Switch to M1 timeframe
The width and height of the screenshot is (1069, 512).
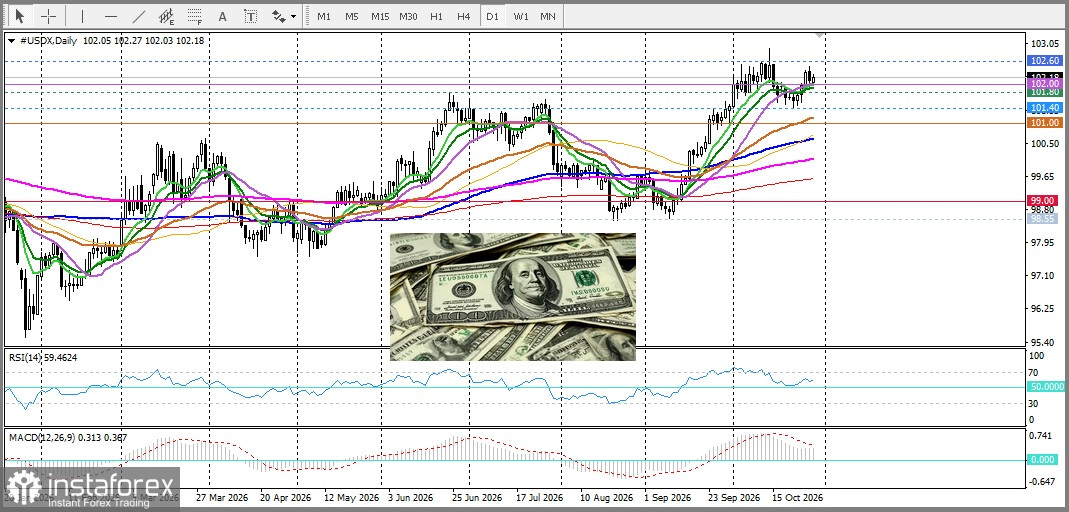click(x=324, y=16)
